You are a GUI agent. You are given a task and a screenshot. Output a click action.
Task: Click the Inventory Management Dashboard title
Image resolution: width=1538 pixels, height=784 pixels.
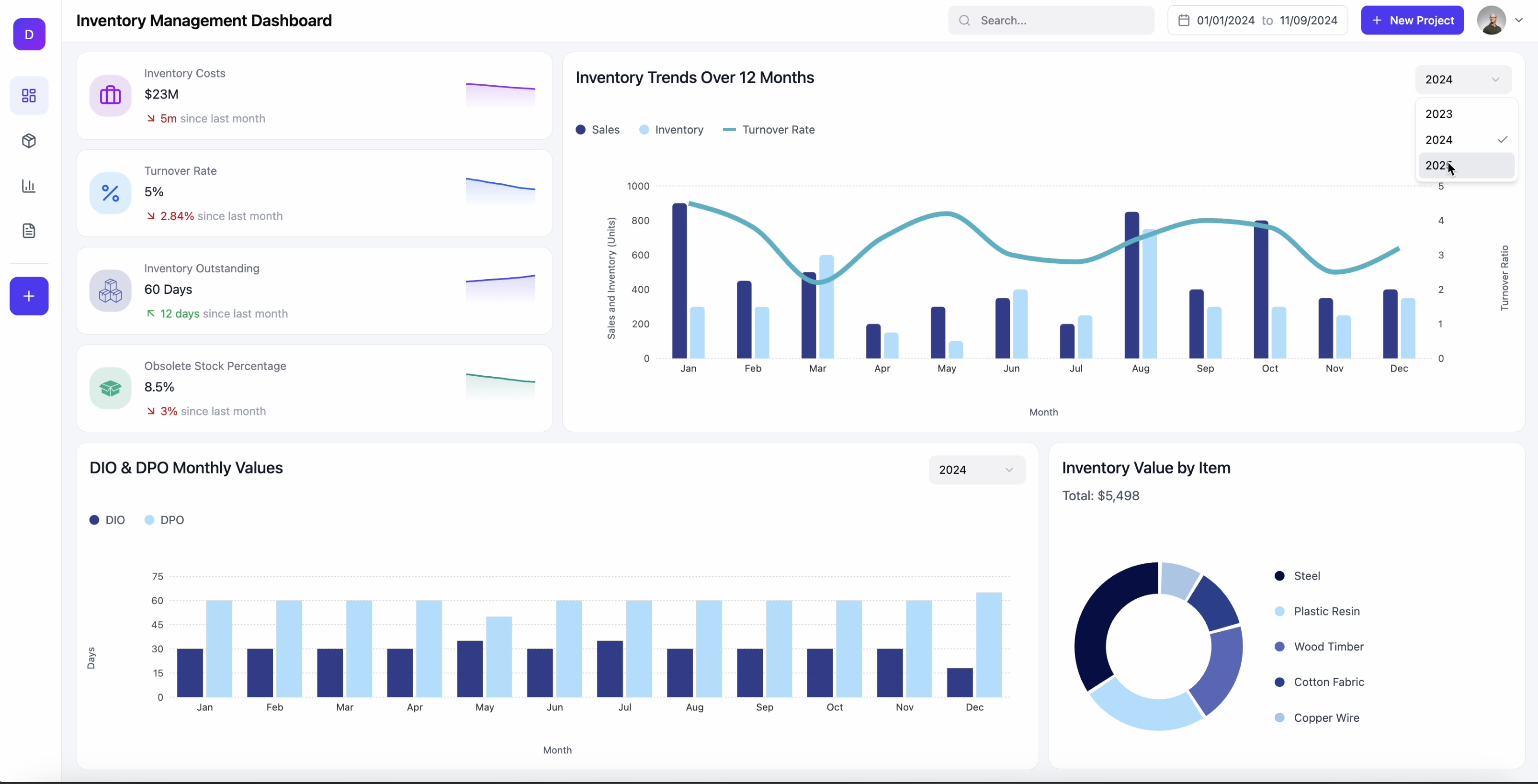204,20
